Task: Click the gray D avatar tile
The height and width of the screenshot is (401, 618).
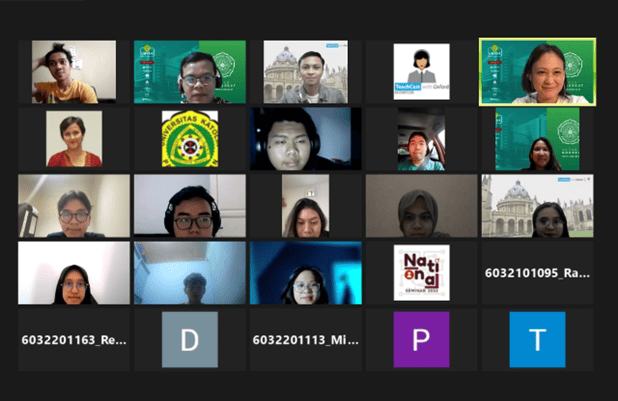Action: pyautogui.click(x=190, y=339)
